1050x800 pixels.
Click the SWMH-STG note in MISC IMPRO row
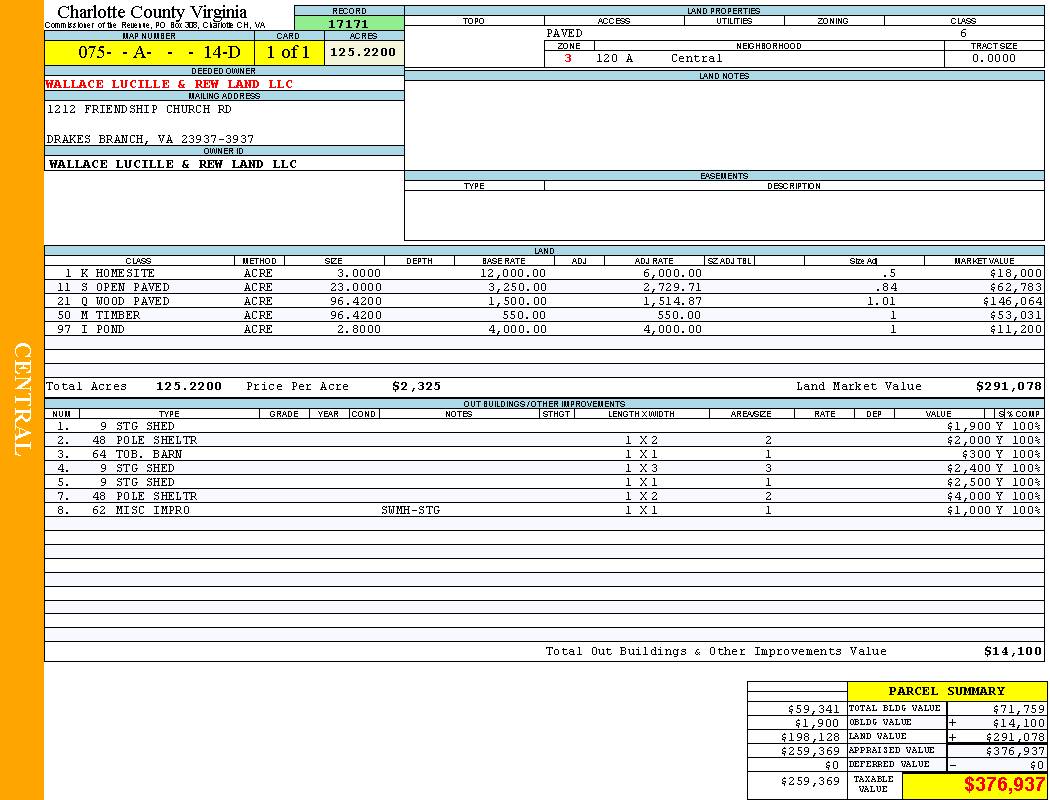[410, 510]
